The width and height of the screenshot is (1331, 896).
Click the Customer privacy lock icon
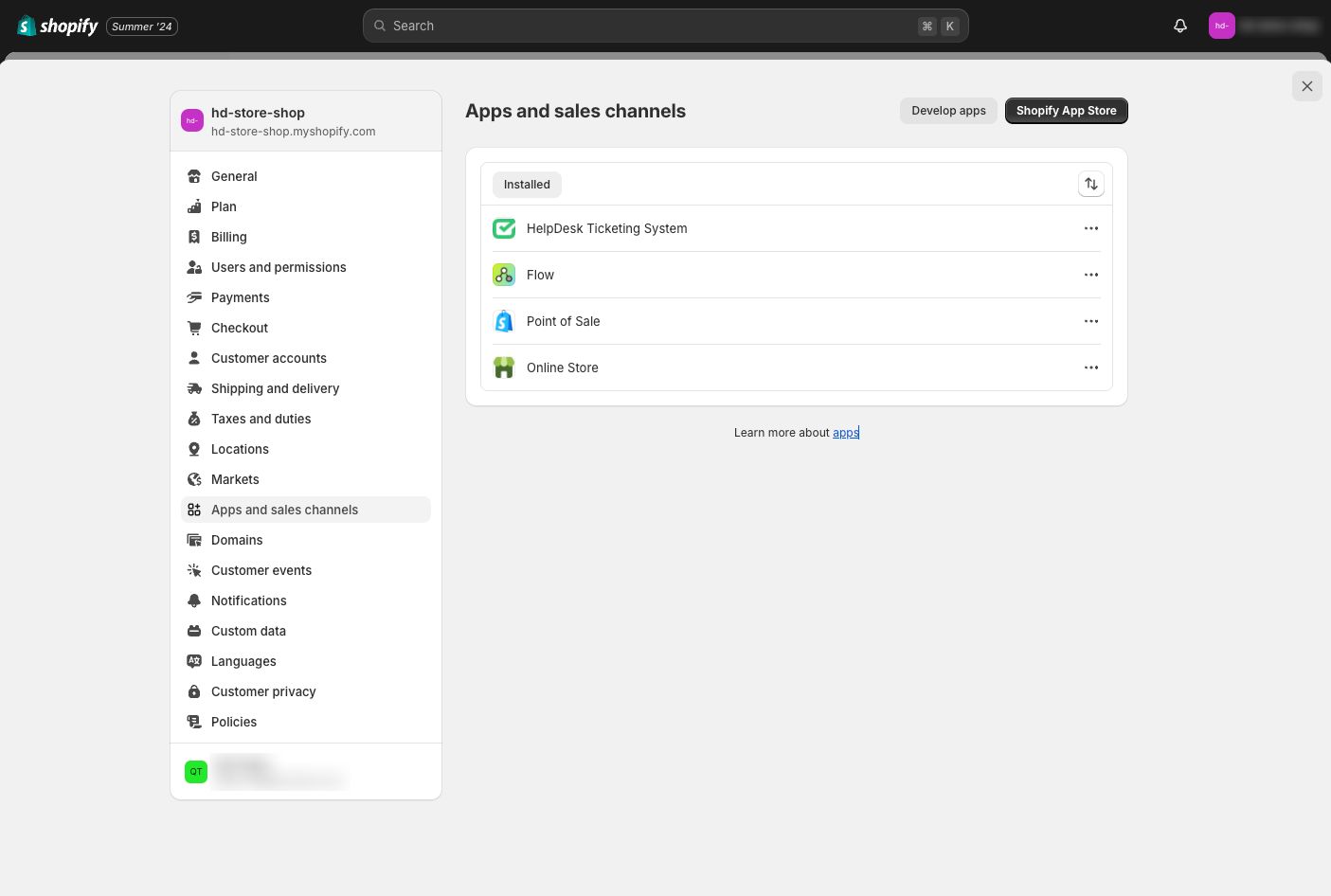[x=194, y=691]
